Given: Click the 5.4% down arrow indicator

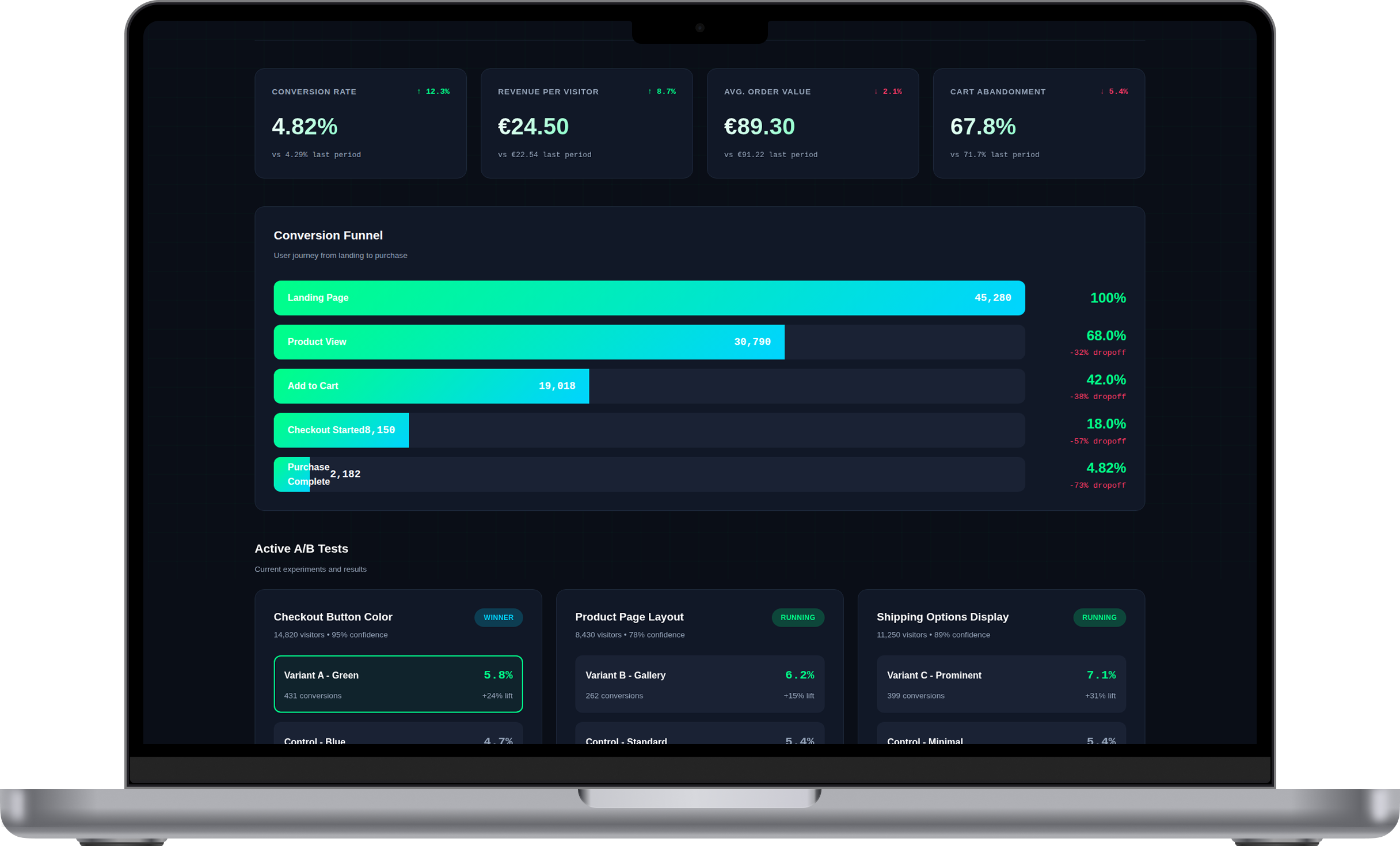Looking at the screenshot, I should click(1113, 92).
